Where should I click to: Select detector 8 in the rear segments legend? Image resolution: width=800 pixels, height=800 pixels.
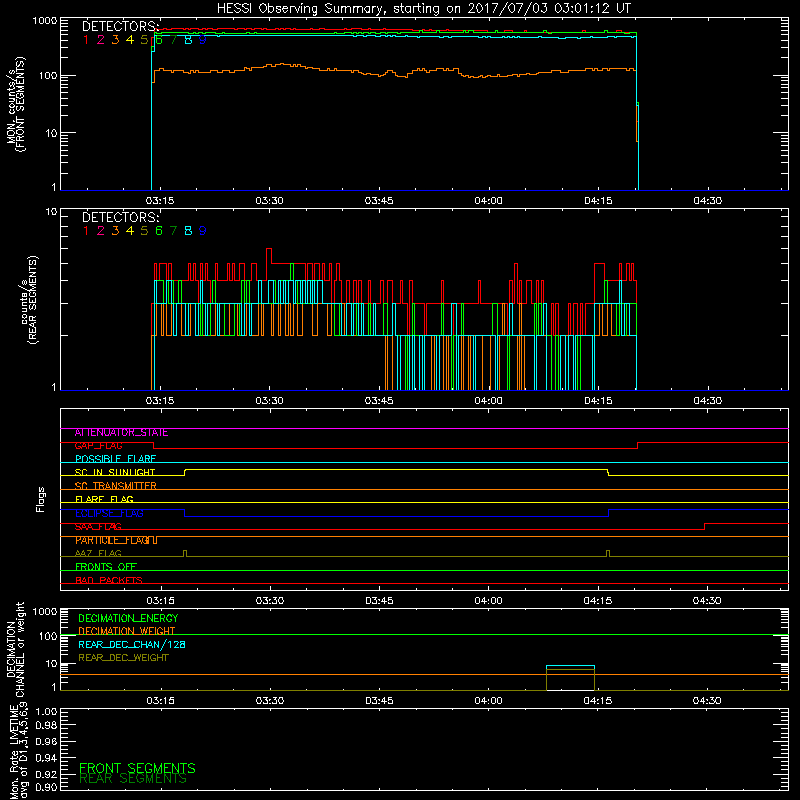[x=188, y=231]
